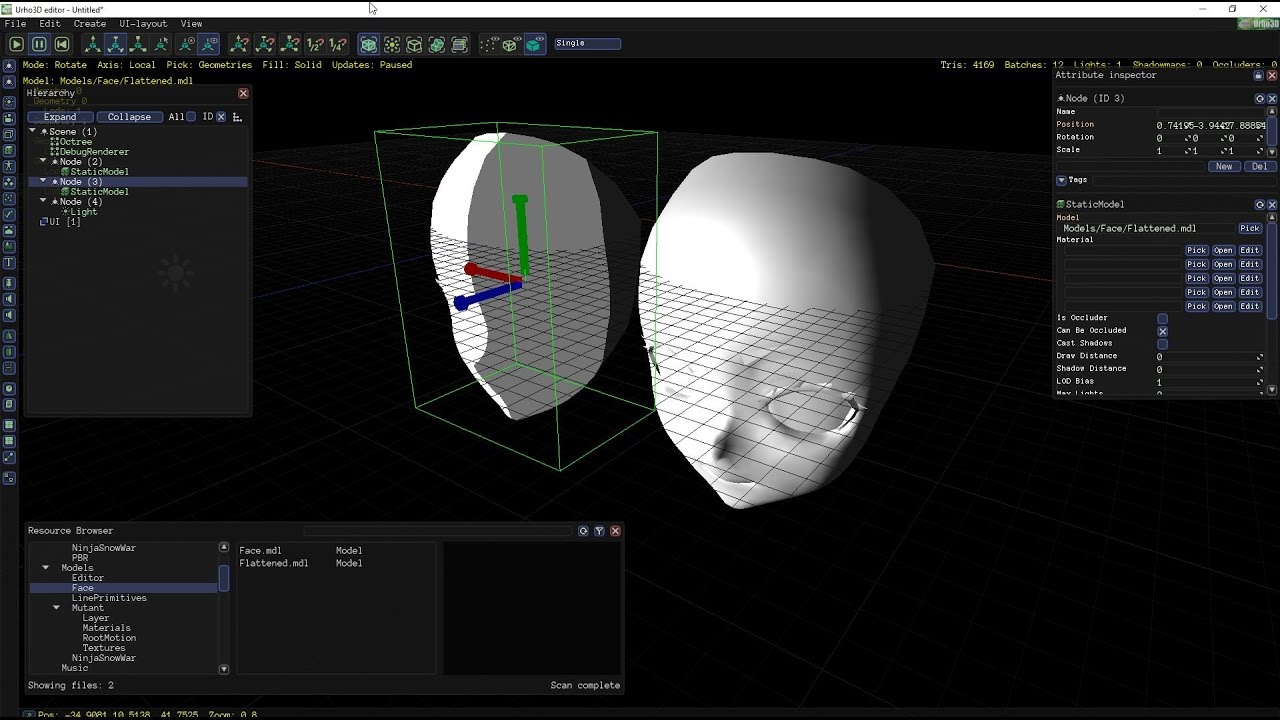
Task: Pick a model for Flattened.mdl field
Action: (x=1250, y=229)
